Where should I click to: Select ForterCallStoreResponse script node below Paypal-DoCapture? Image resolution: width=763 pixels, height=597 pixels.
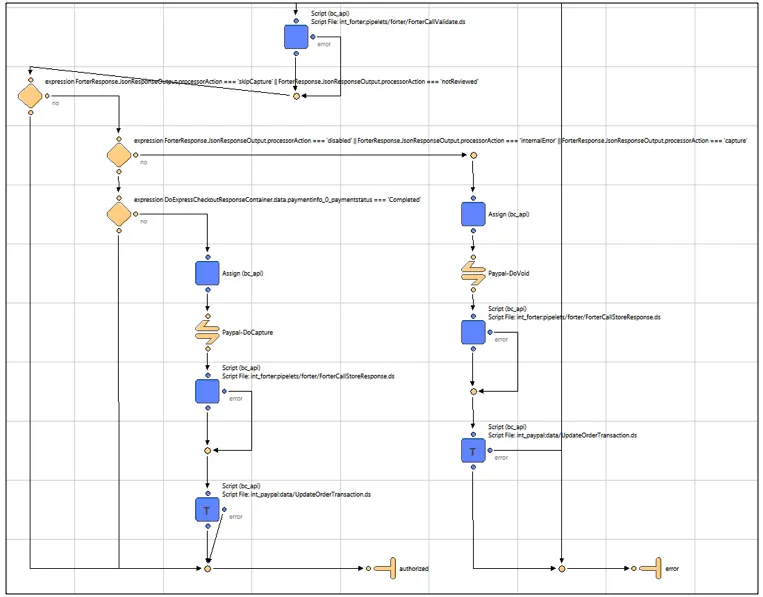[x=207, y=391]
